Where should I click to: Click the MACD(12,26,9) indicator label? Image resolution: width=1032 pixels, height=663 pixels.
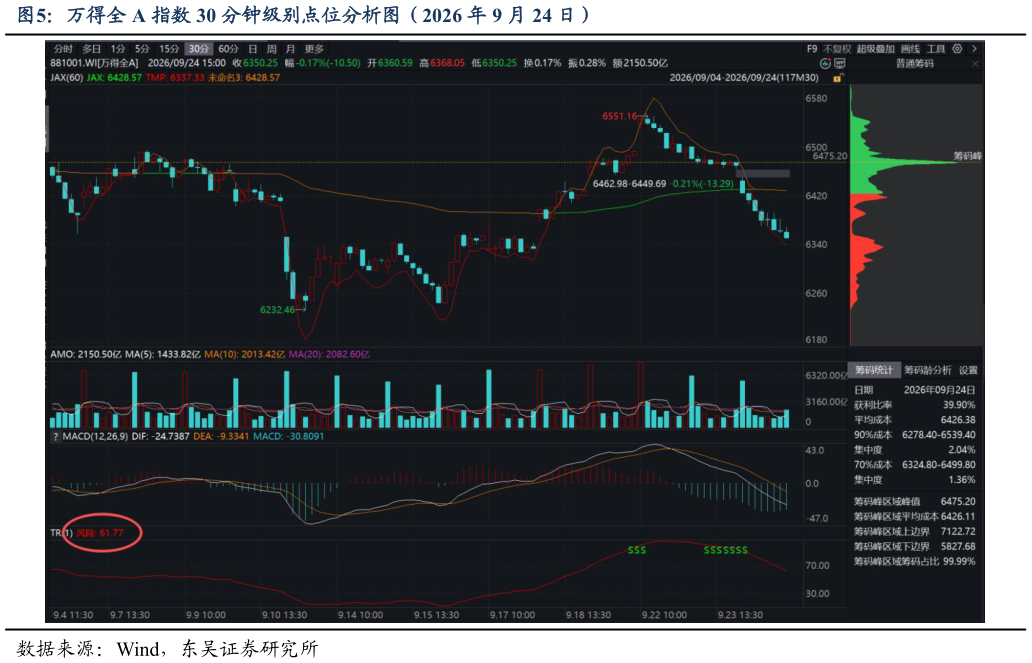pyautogui.click(x=95, y=437)
